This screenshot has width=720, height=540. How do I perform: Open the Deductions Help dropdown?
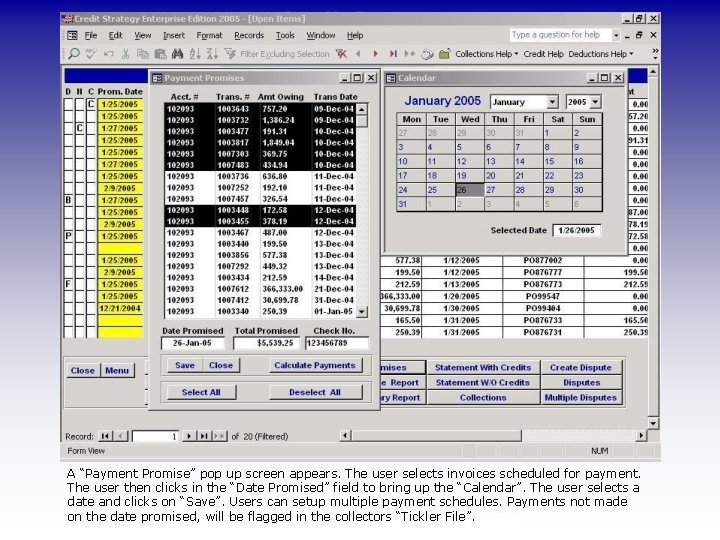click(601, 54)
